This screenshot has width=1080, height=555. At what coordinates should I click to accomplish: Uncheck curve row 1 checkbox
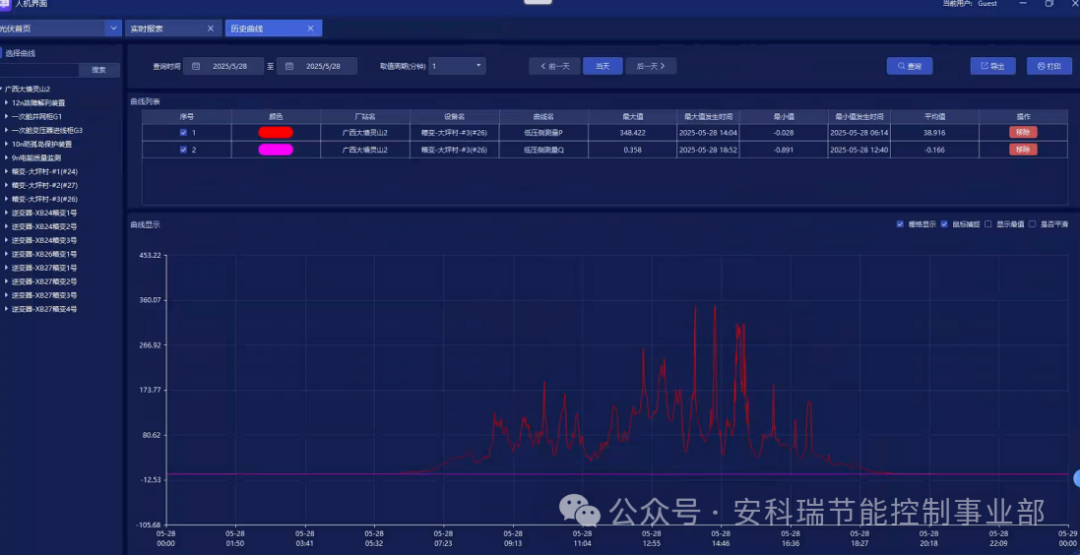tap(183, 132)
